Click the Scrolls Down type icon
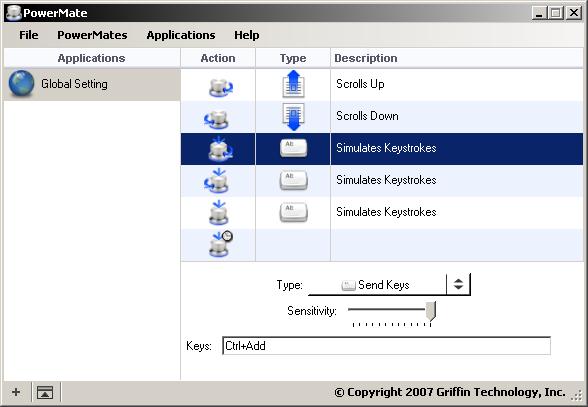The image size is (588, 407). point(293,116)
